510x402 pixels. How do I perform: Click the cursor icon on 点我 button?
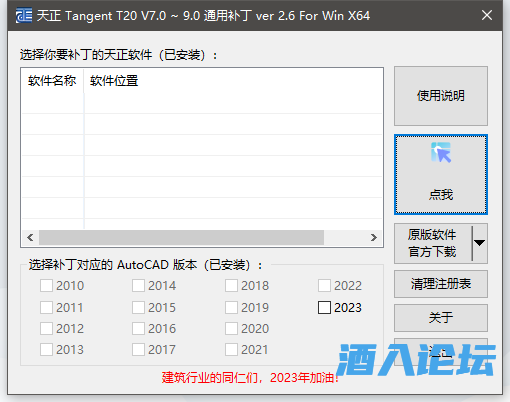pyautogui.click(x=441, y=153)
